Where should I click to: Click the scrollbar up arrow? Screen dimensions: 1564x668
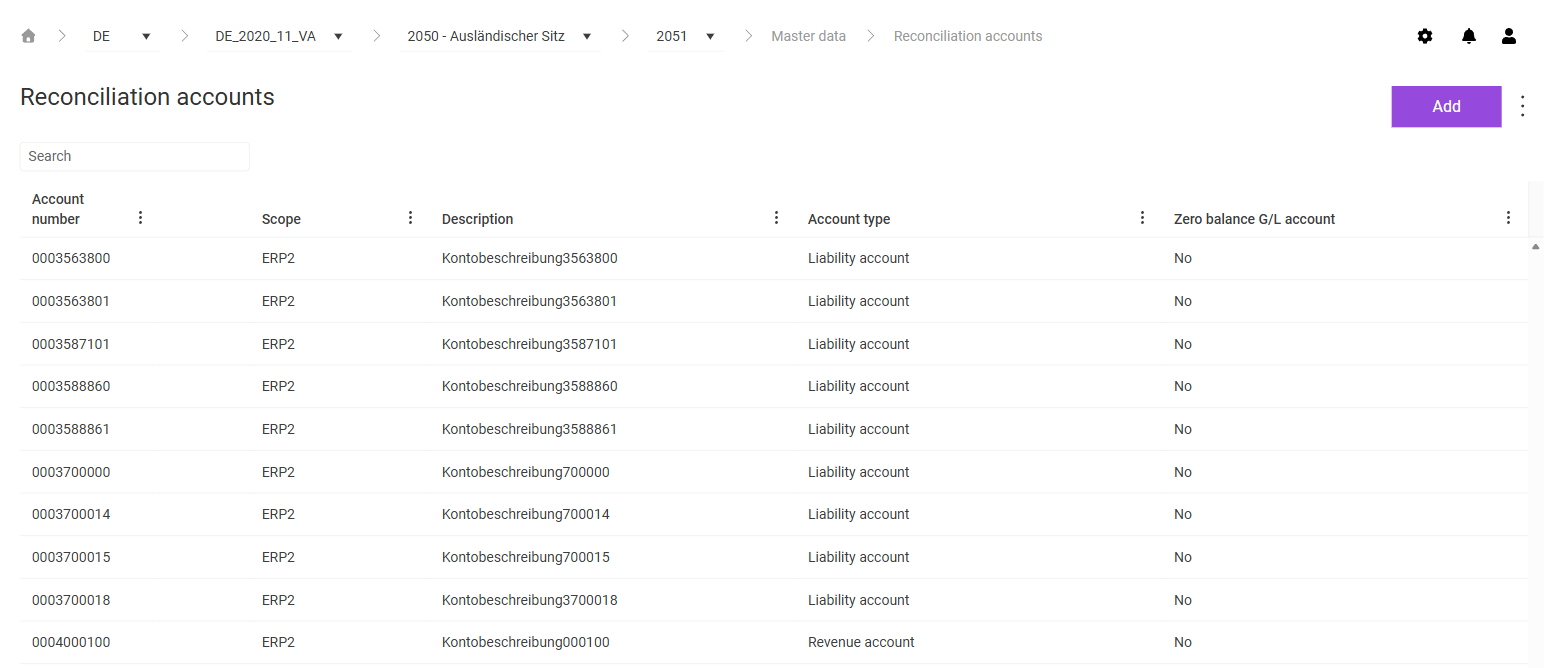point(1536,246)
